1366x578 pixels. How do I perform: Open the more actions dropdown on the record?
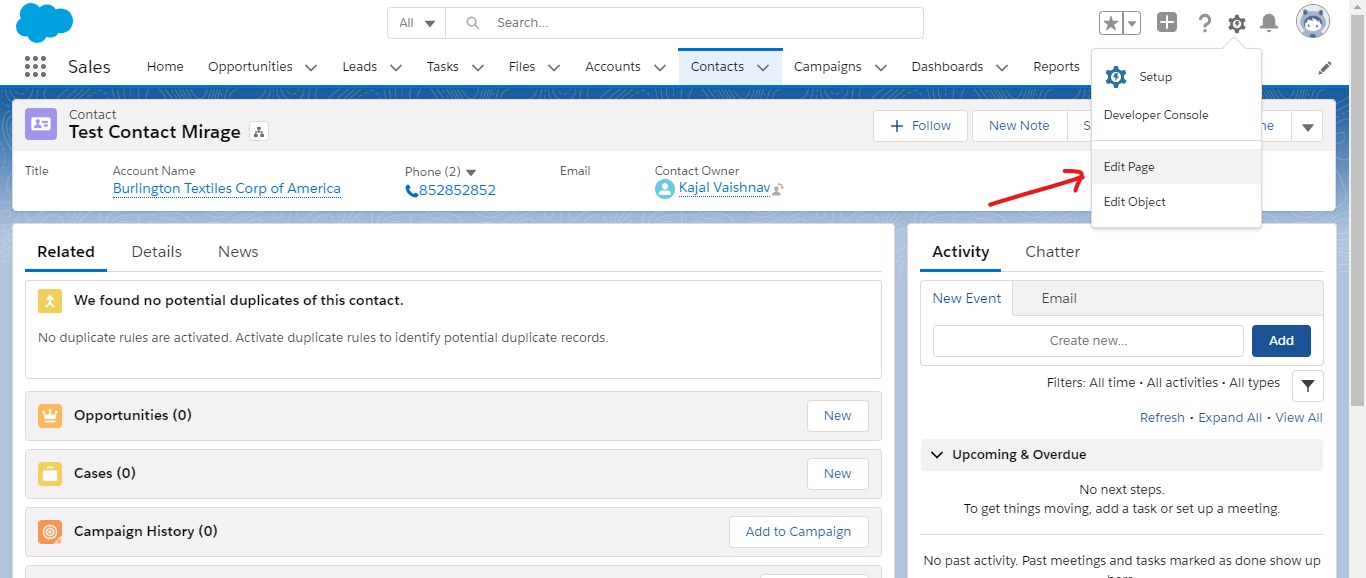(x=1307, y=126)
